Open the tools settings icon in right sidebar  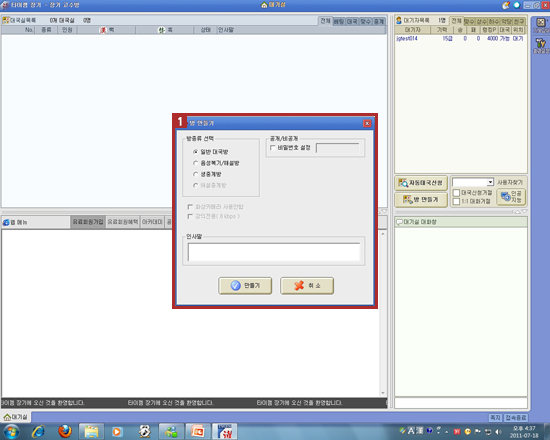pos(541,43)
